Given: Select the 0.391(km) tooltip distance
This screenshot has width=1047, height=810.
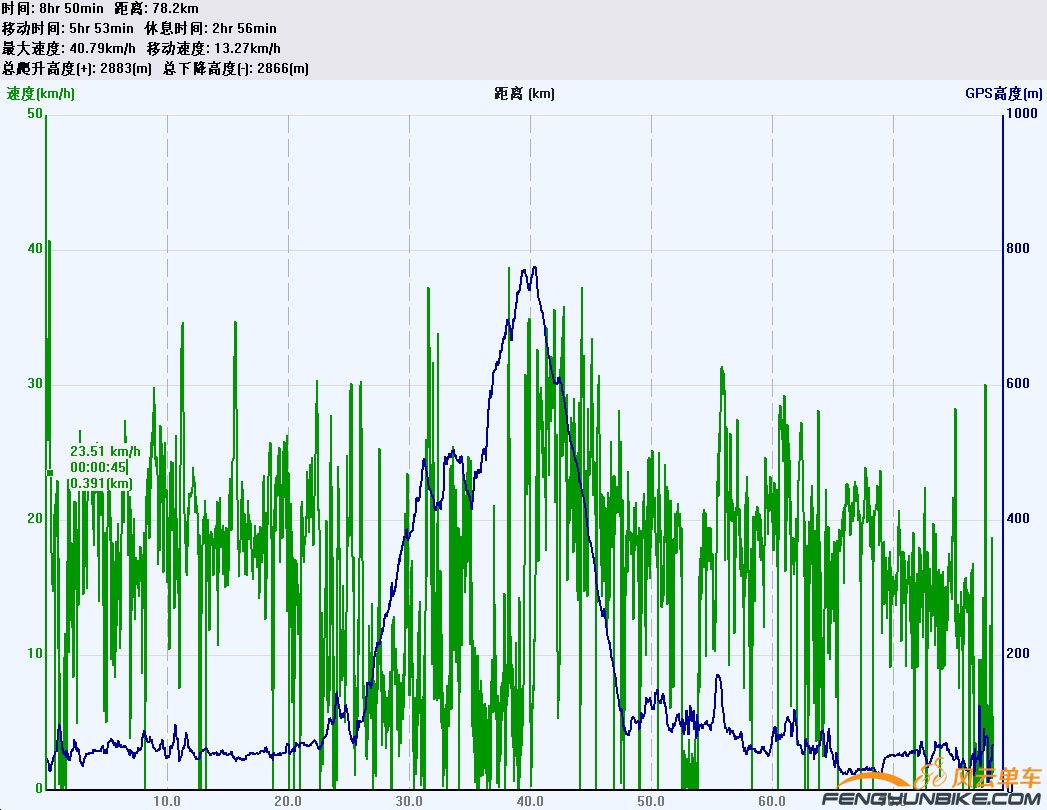Looking at the screenshot, I should 100,484.
